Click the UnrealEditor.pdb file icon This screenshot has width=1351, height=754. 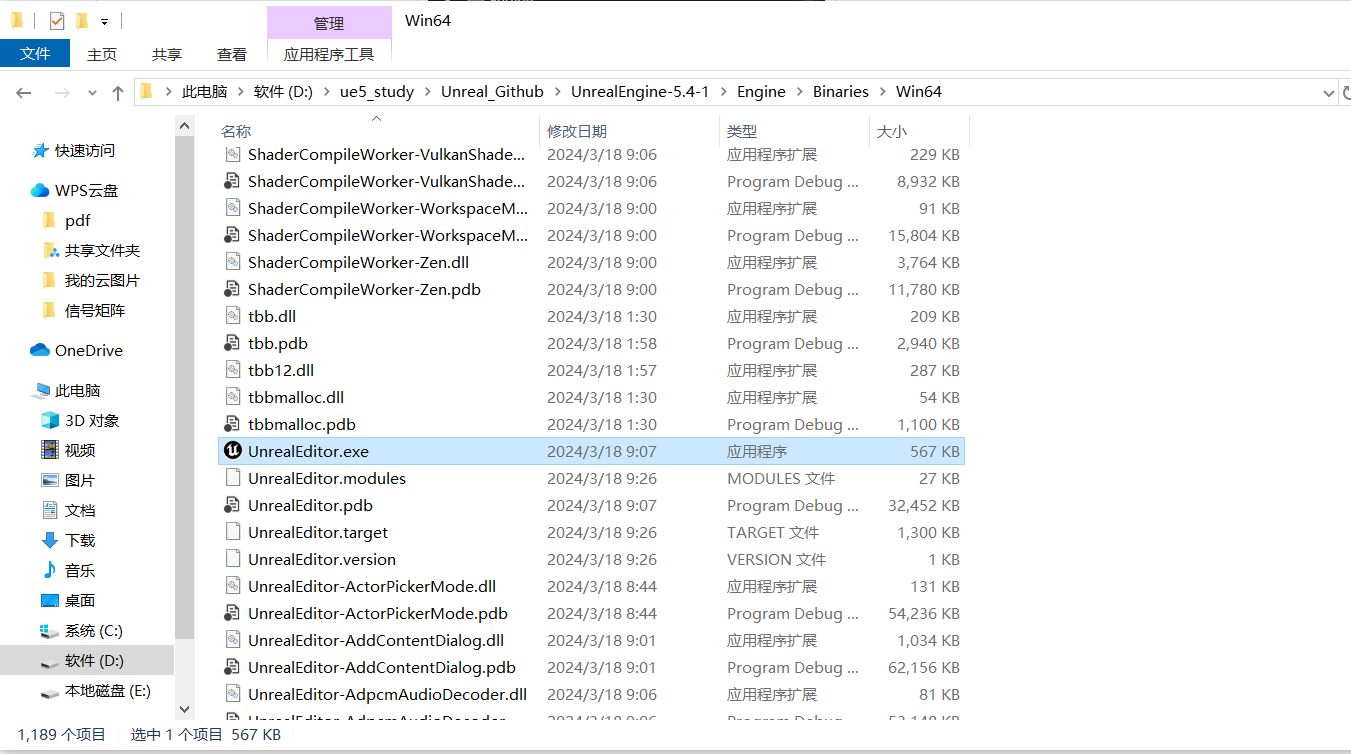(x=232, y=505)
